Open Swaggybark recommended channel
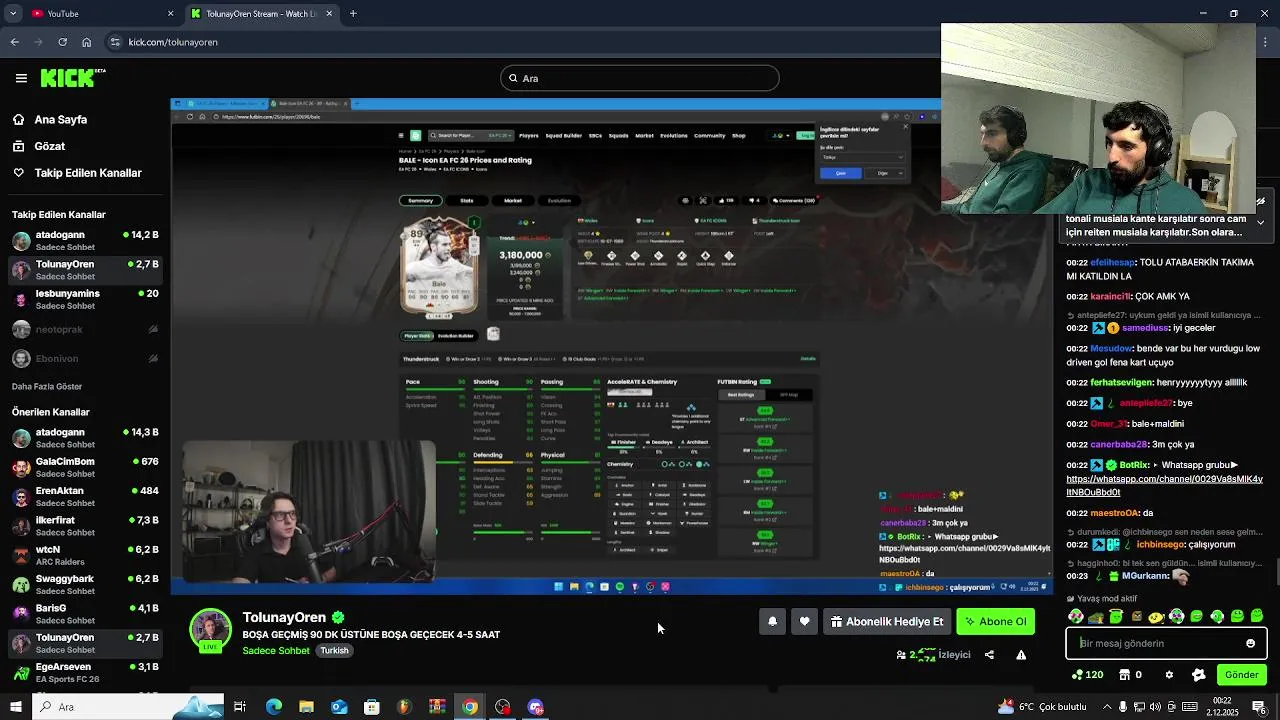 (84, 584)
